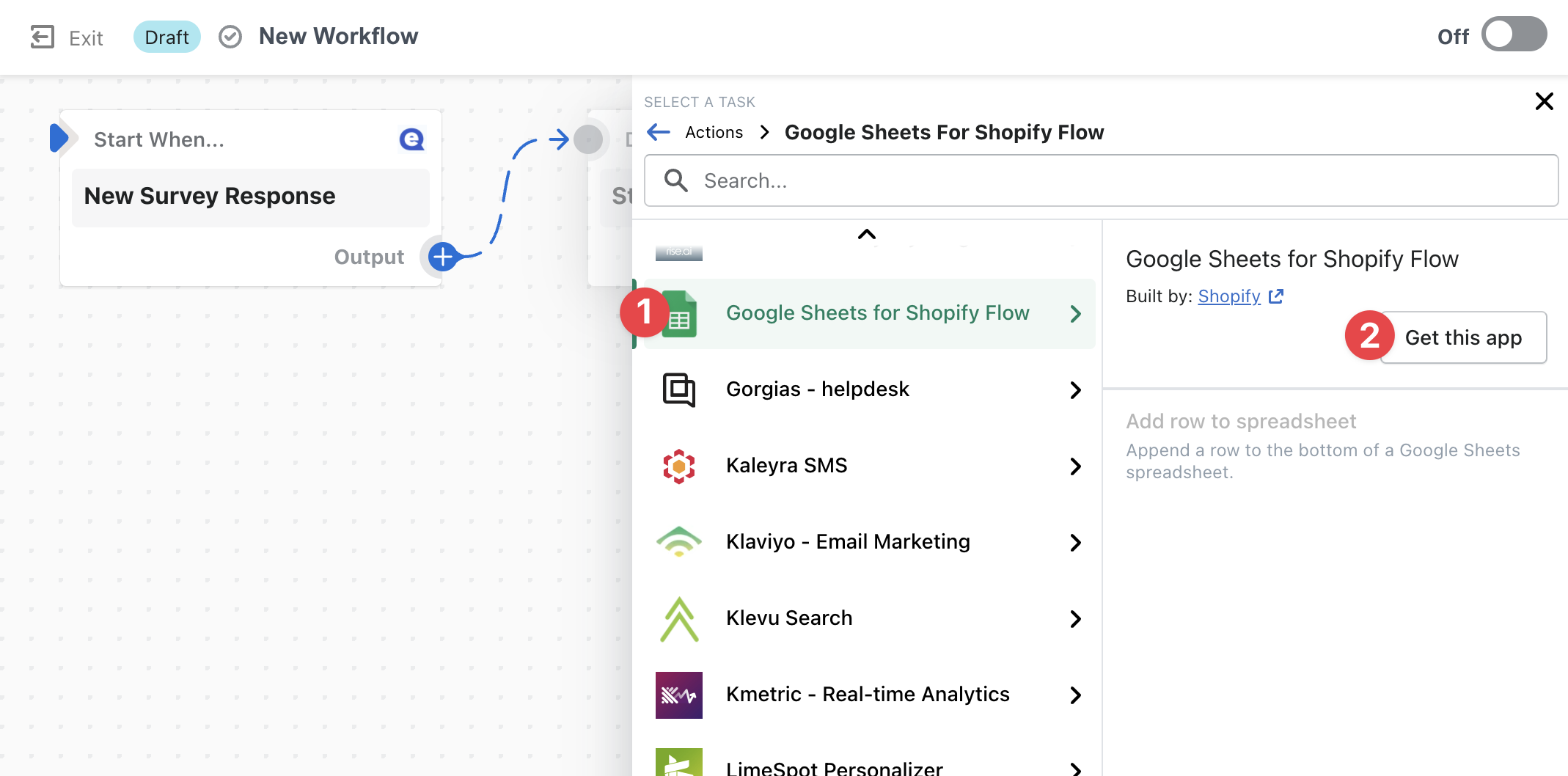Viewport: 1568px width, 776px height.
Task: Open Shopify external link icon
Action: click(x=1276, y=296)
